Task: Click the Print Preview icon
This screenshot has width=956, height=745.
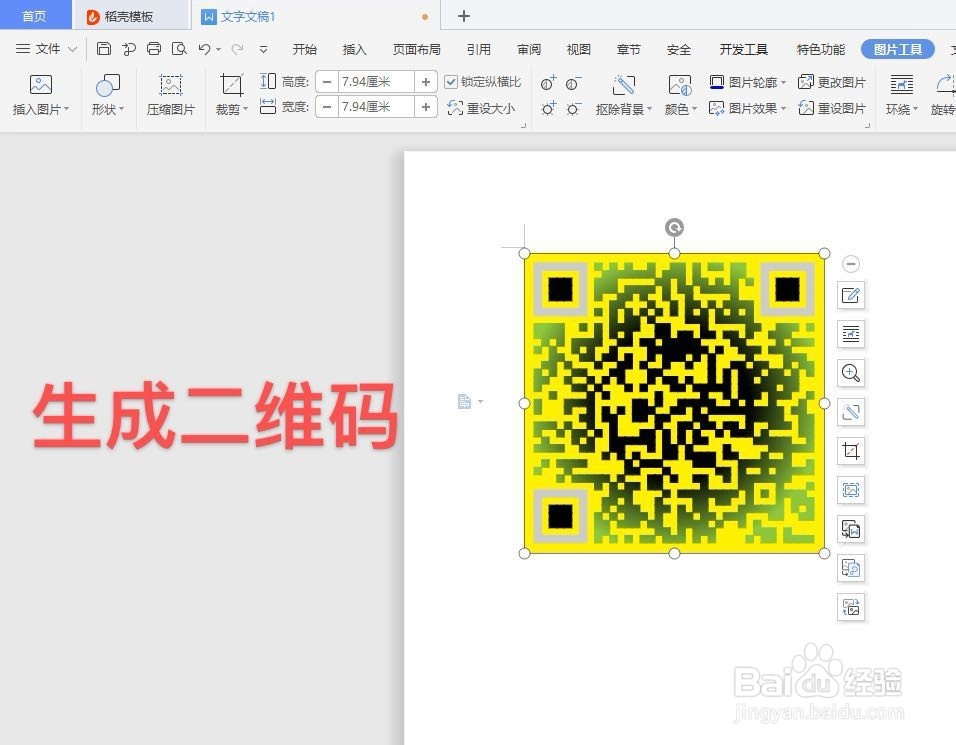Action: tap(179, 49)
